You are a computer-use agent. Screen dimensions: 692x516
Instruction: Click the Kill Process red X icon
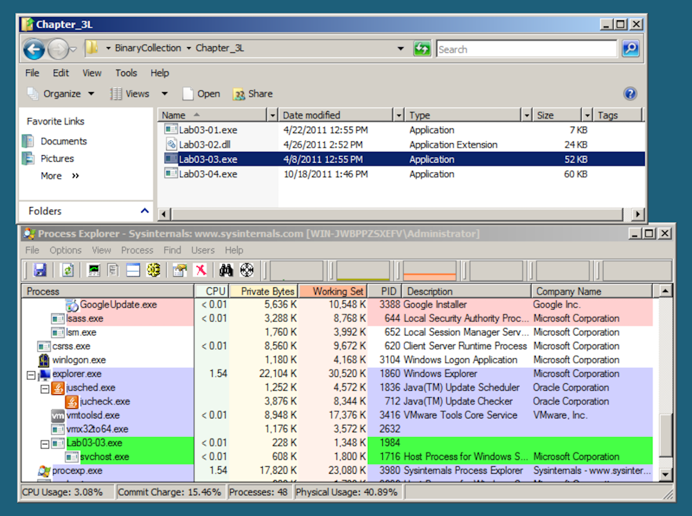(200, 270)
